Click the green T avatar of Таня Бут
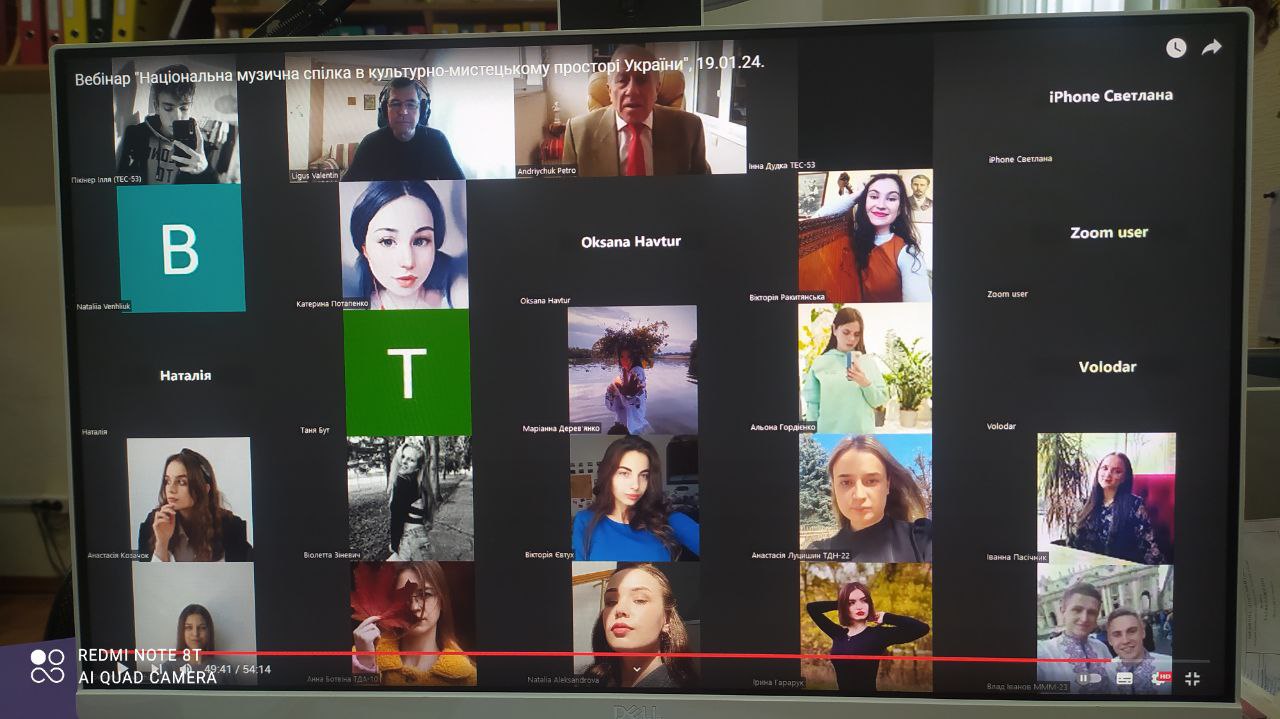The width and height of the screenshot is (1280, 719). 407,372
